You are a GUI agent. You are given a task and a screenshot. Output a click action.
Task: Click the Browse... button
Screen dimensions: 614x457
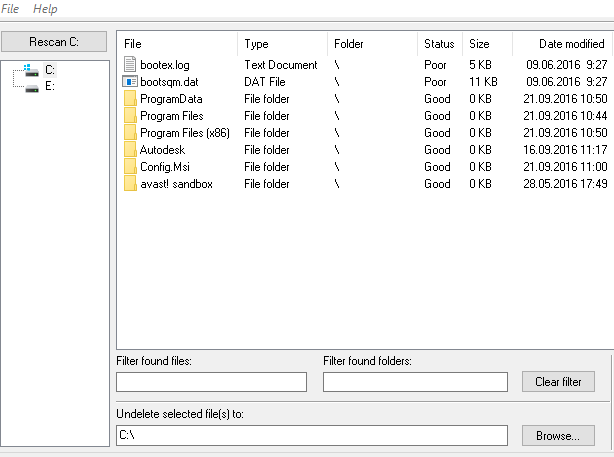pyautogui.click(x=558, y=435)
